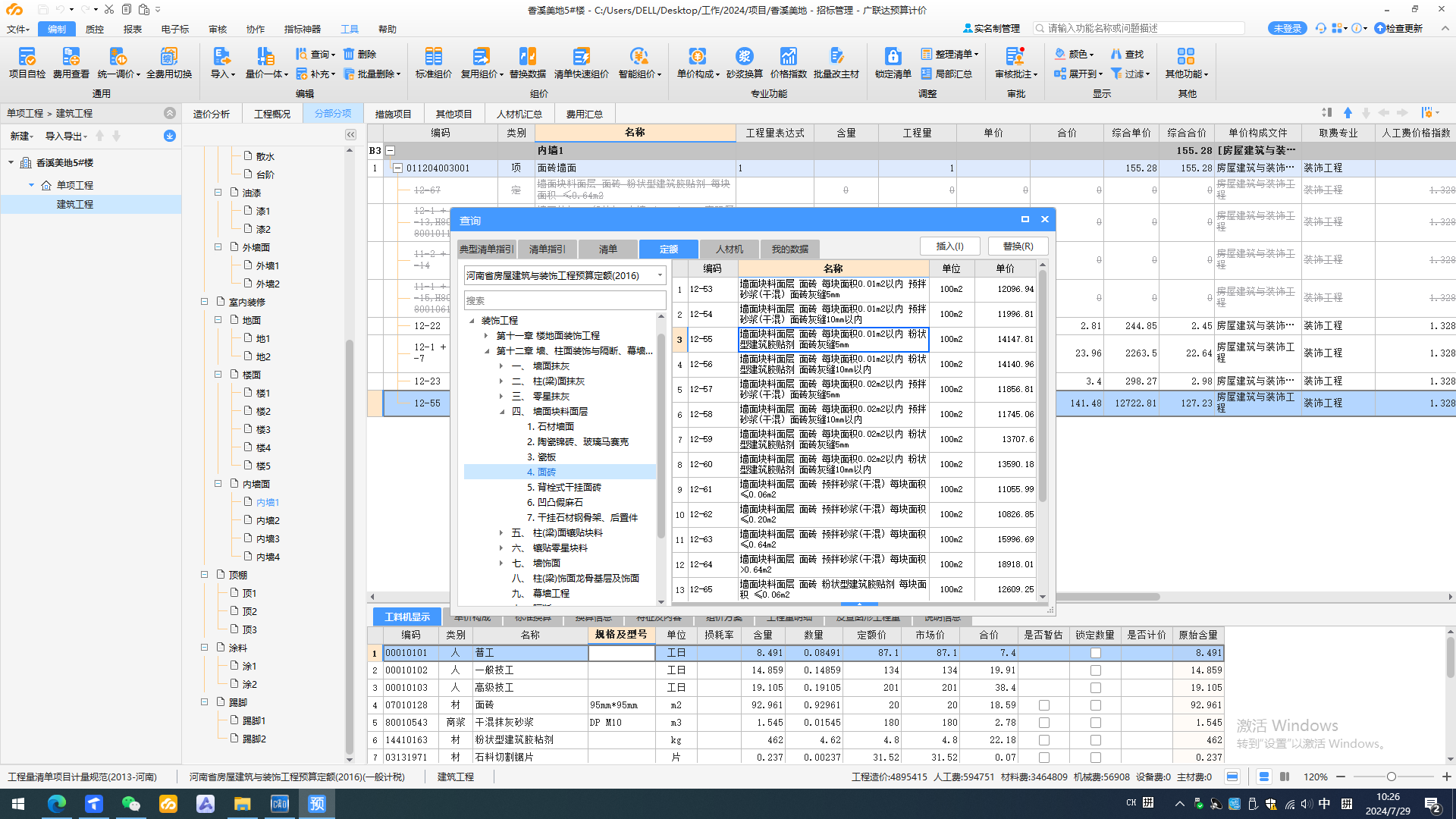Viewport: 1456px width, 819px height.
Task: Collapse 第十二章 墙、柱面装饰 node
Action: (486, 350)
